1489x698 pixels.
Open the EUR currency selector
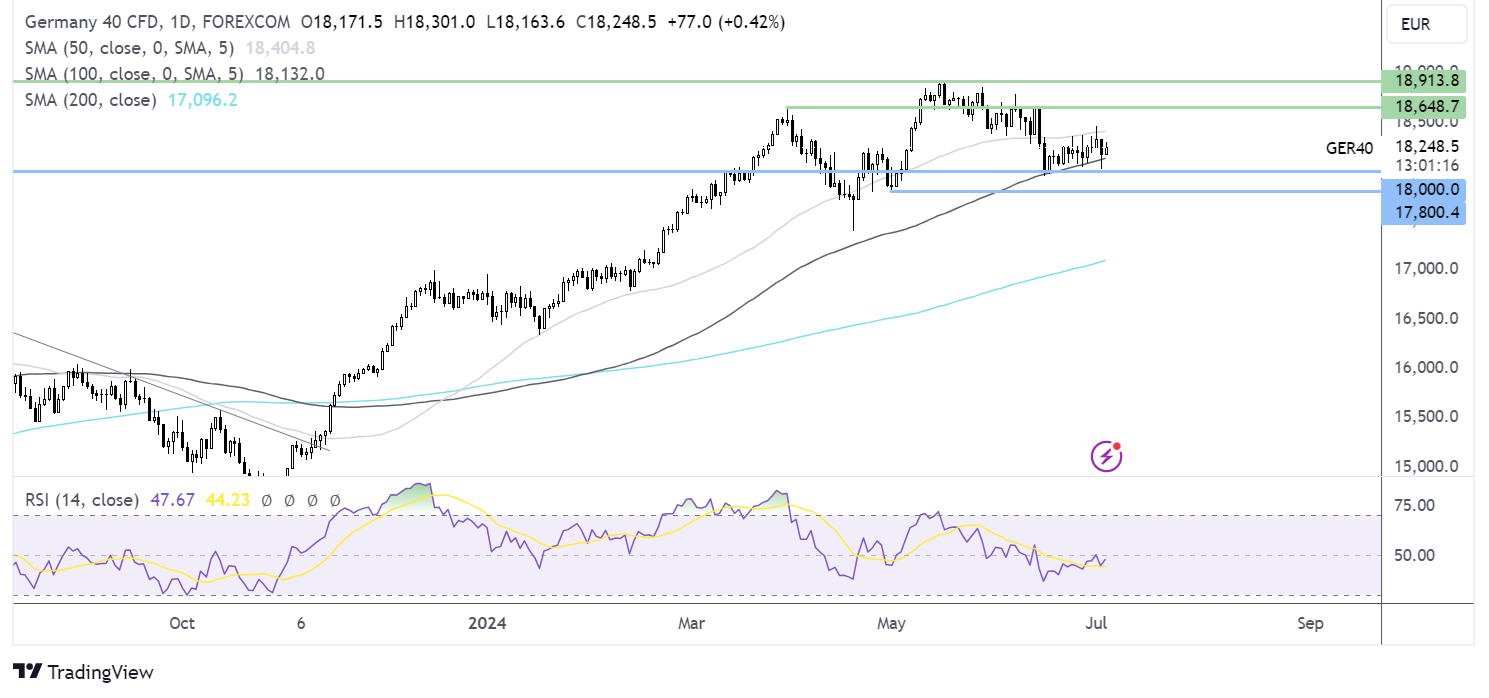(1427, 24)
